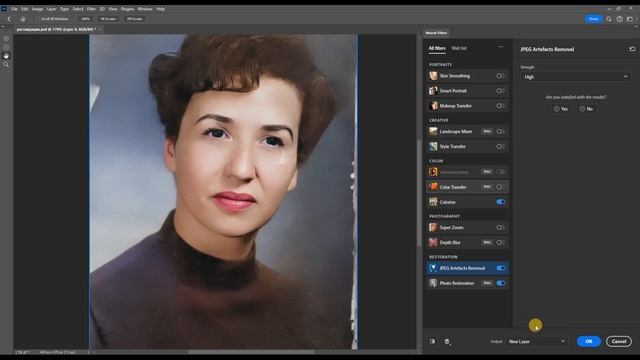
Task: Select the Zoom tool in left toolbar
Action: (6, 64)
